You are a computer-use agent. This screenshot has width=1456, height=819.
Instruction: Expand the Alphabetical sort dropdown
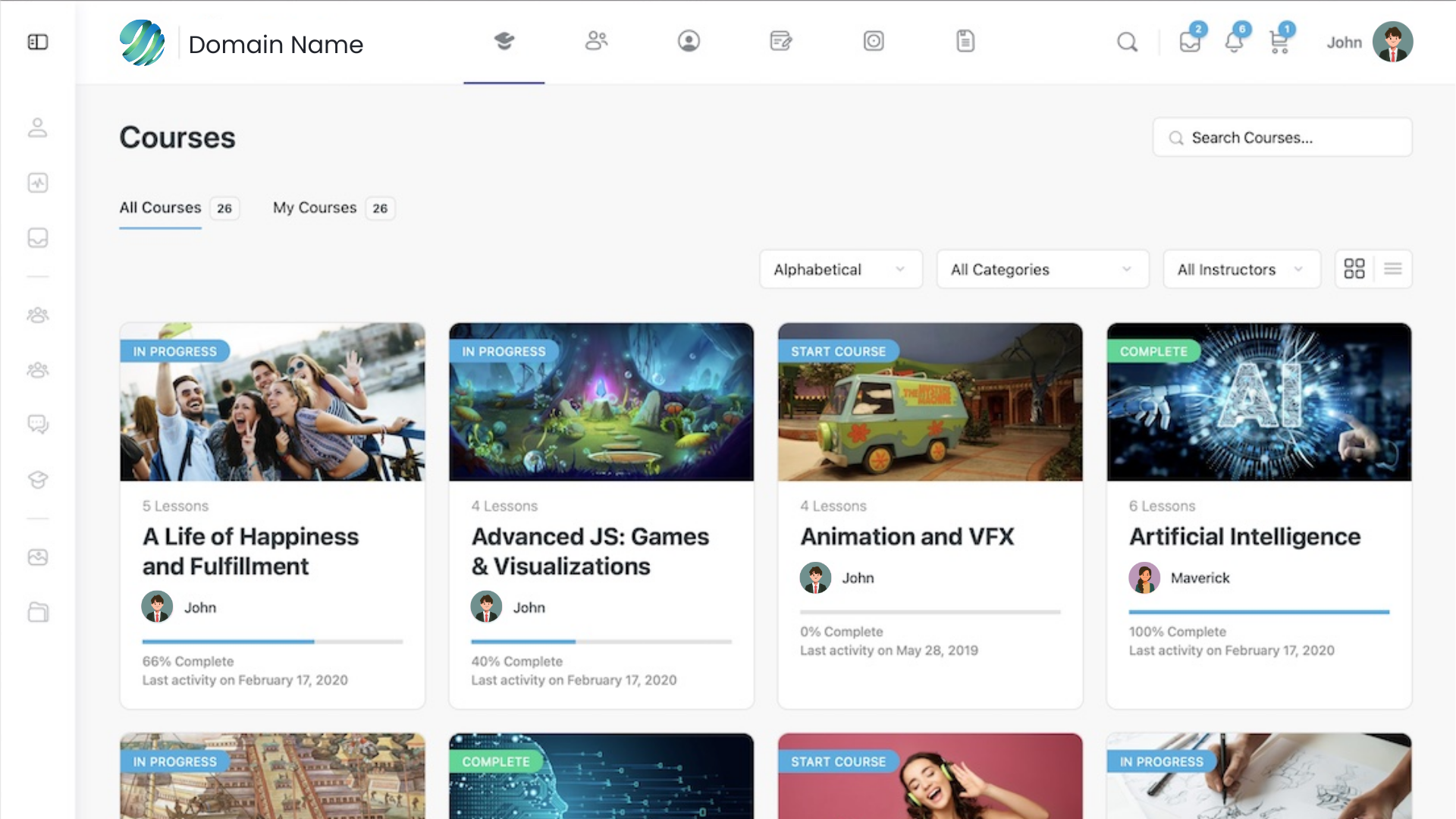coord(840,269)
